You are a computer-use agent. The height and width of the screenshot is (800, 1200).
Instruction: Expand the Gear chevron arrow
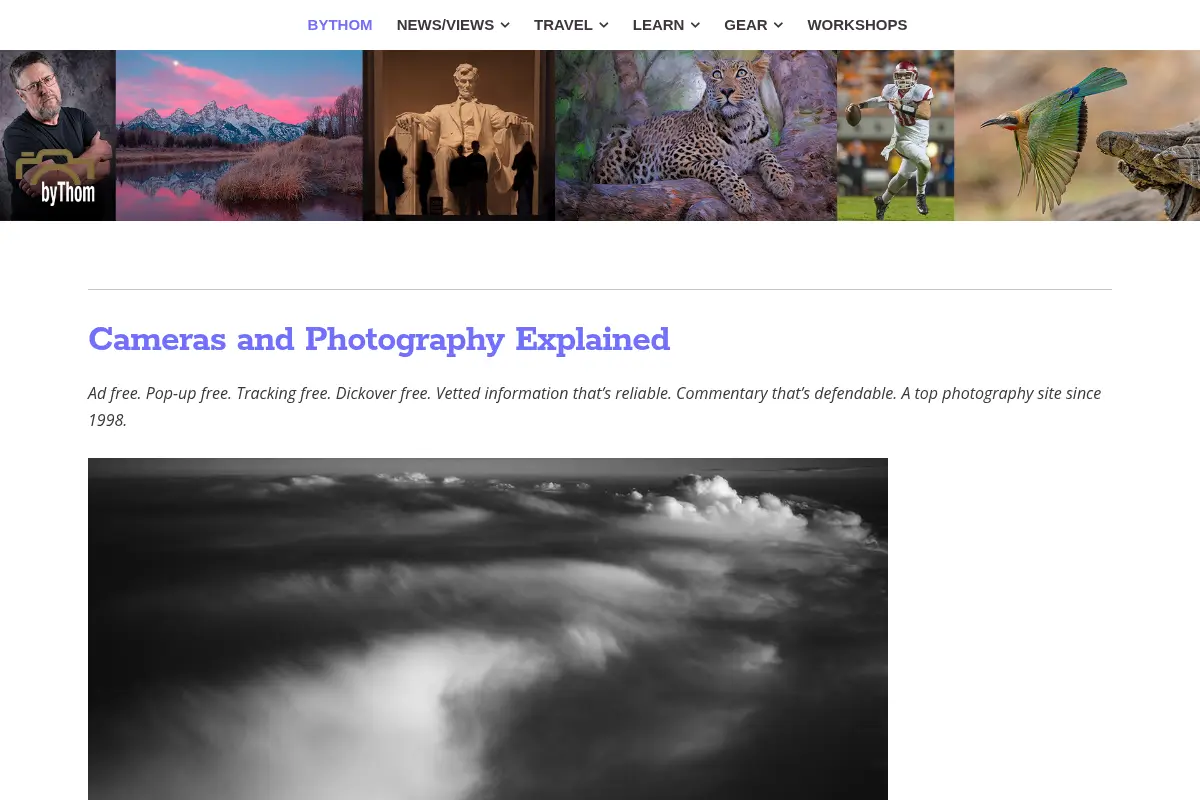(x=778, y=25)
